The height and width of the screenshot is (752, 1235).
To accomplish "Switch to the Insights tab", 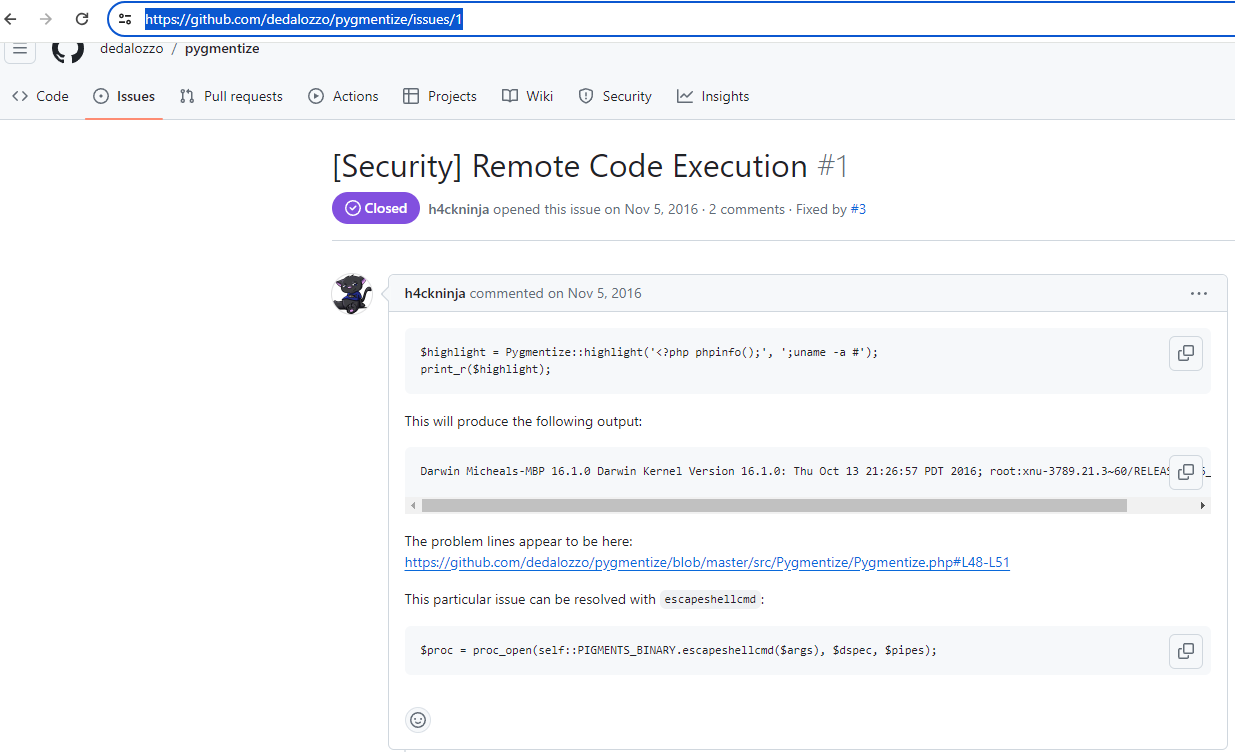I will 713,96.
